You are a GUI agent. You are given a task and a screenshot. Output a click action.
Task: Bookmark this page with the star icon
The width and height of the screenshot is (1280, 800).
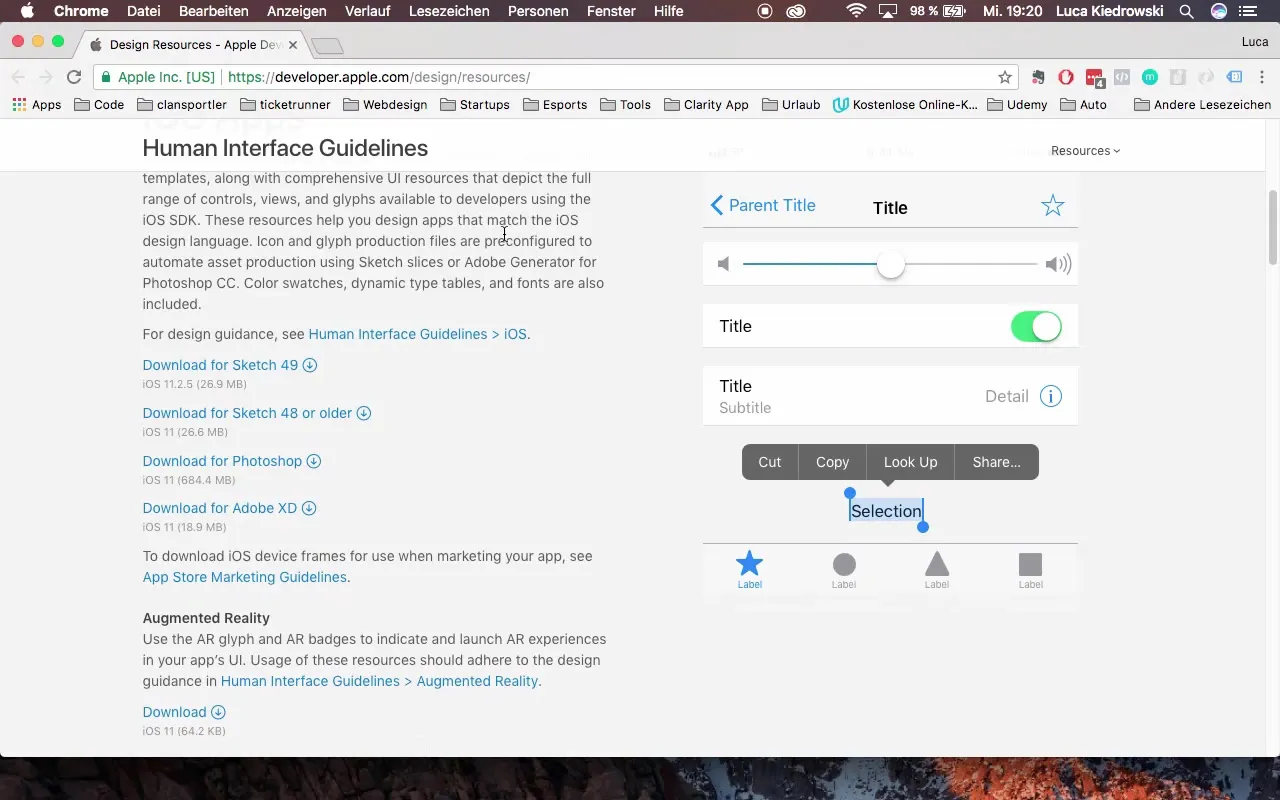coord(1005,77)
